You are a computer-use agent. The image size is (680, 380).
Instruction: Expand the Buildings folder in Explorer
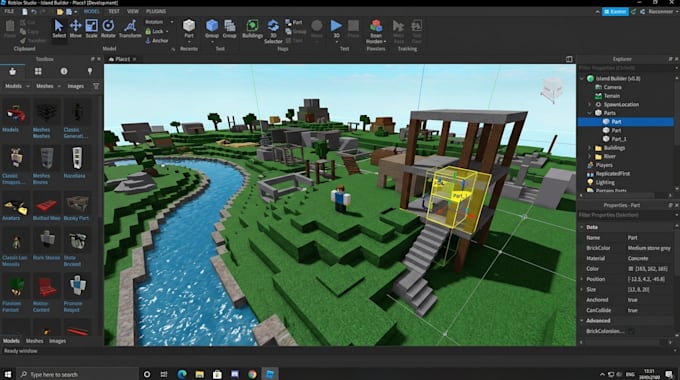589,148
